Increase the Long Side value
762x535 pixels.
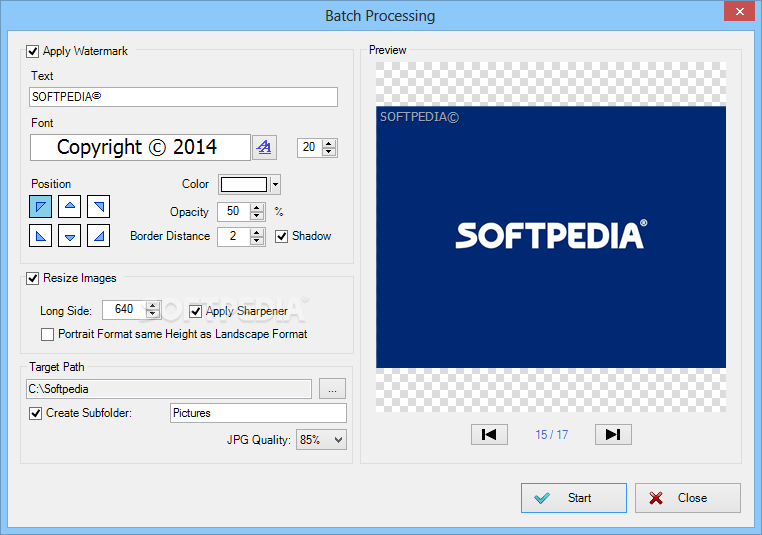click(x=153, y=305)
